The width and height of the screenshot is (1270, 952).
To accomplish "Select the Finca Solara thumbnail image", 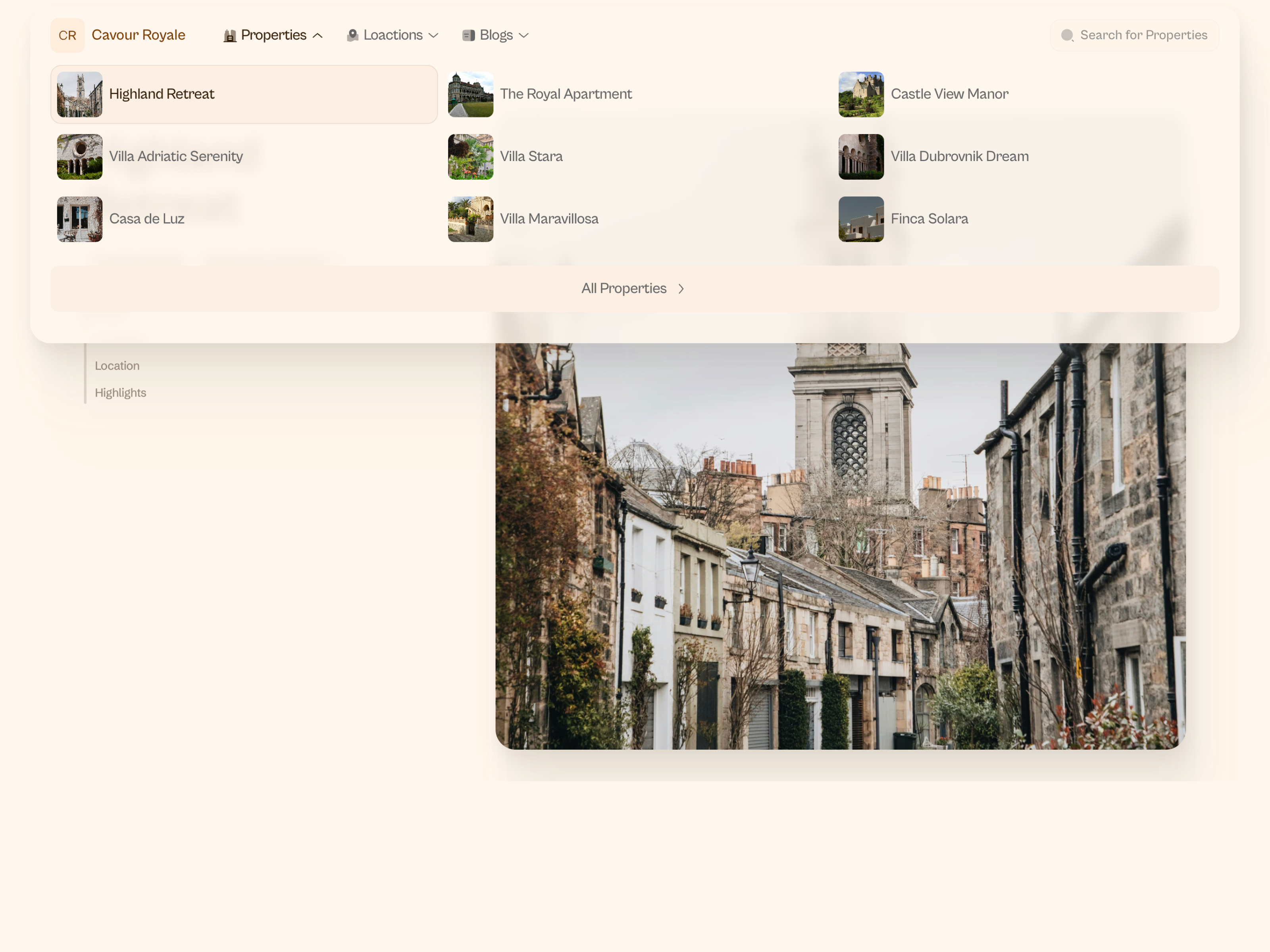I will pyautogui.click(x=861, y=219).
